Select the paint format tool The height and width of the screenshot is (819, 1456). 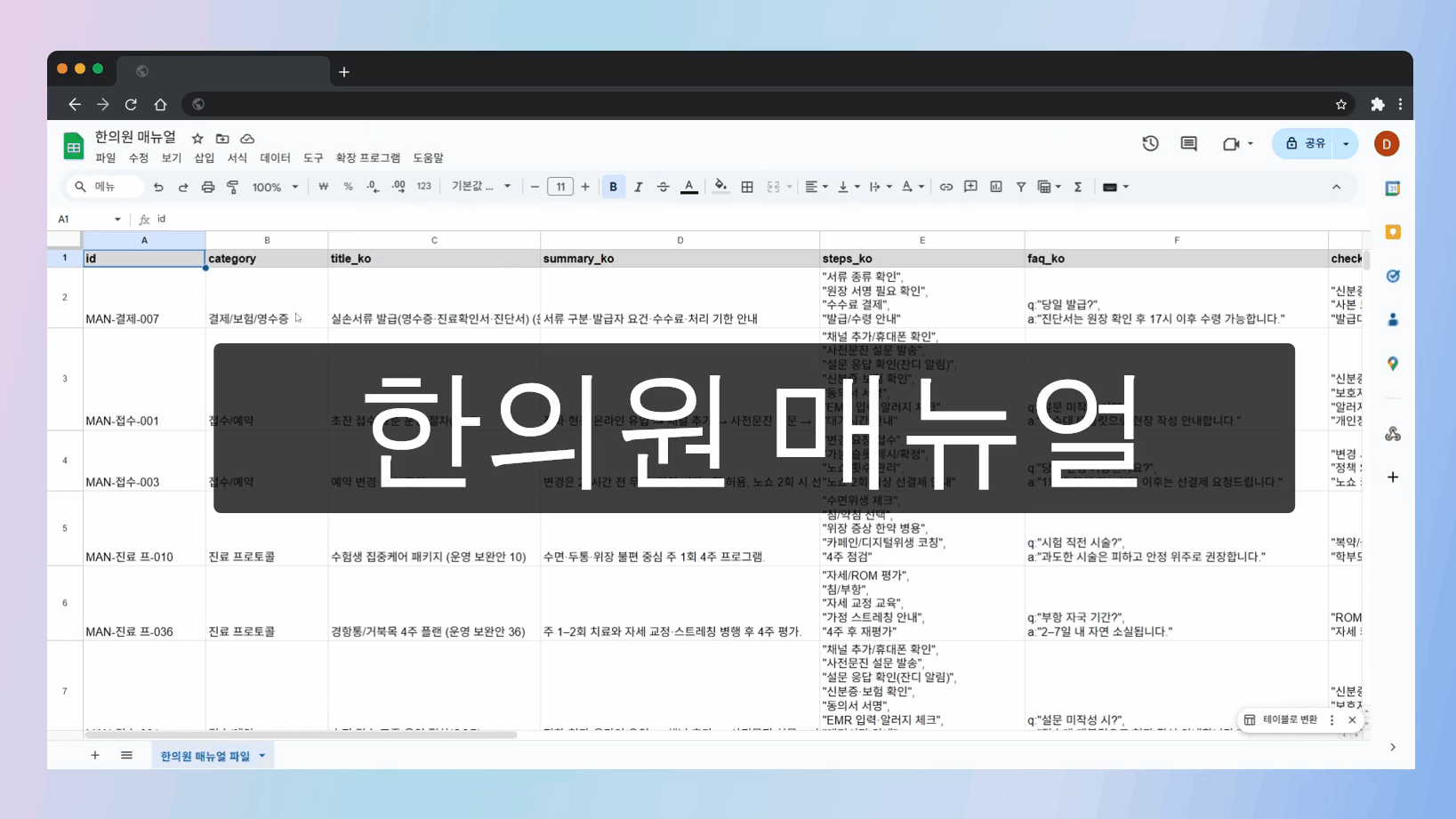pyautogui.click(x=232, y=187)
